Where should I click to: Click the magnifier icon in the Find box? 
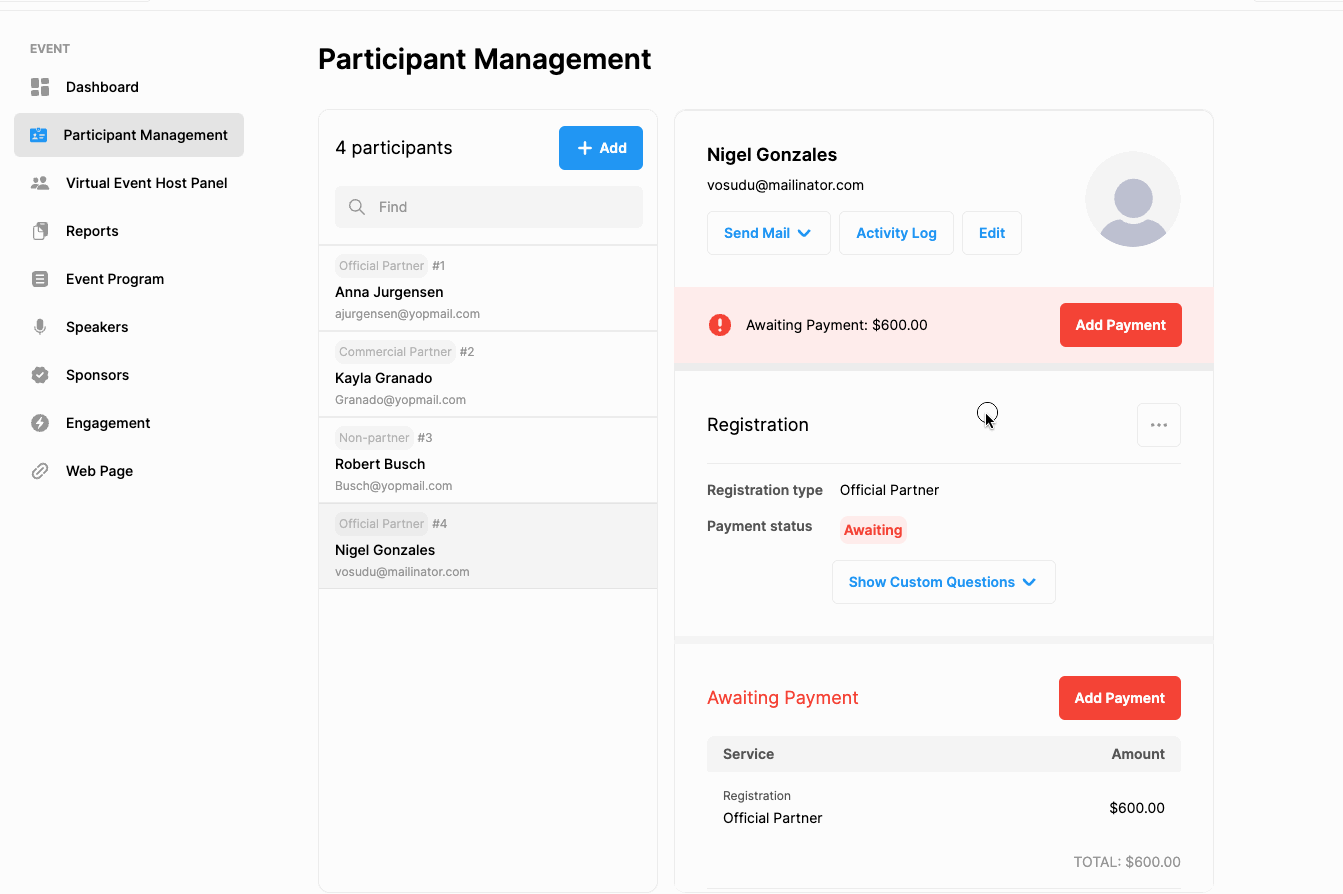click(357, 207)
